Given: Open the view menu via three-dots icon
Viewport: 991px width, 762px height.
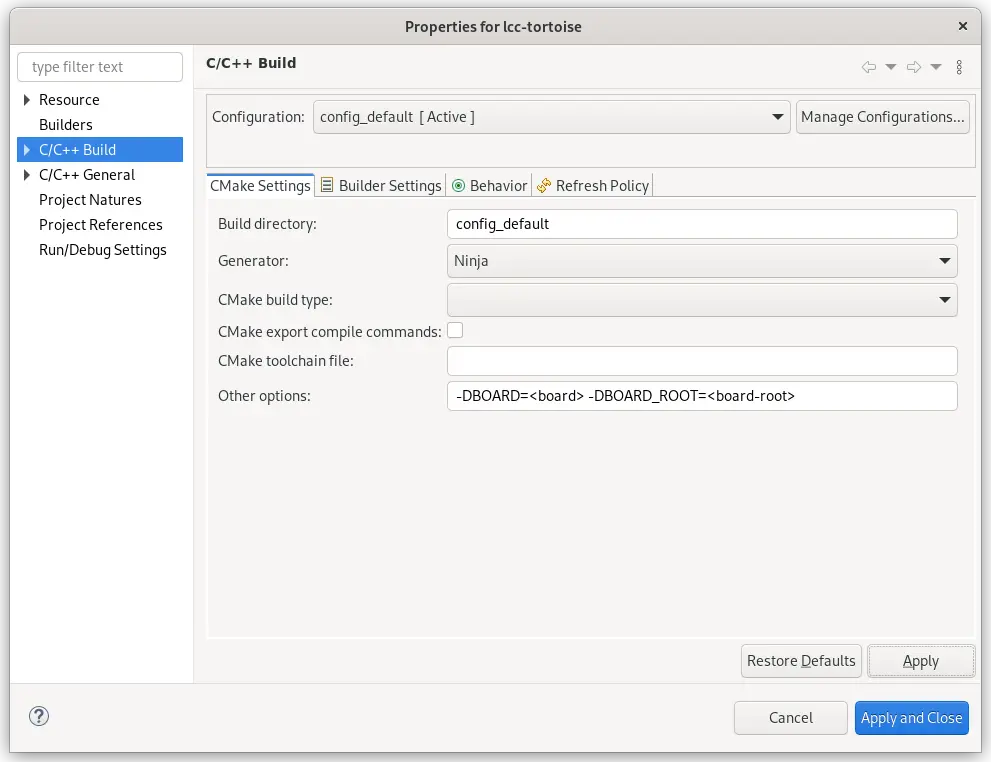Looking at the screenshot, I should [959, 67].
